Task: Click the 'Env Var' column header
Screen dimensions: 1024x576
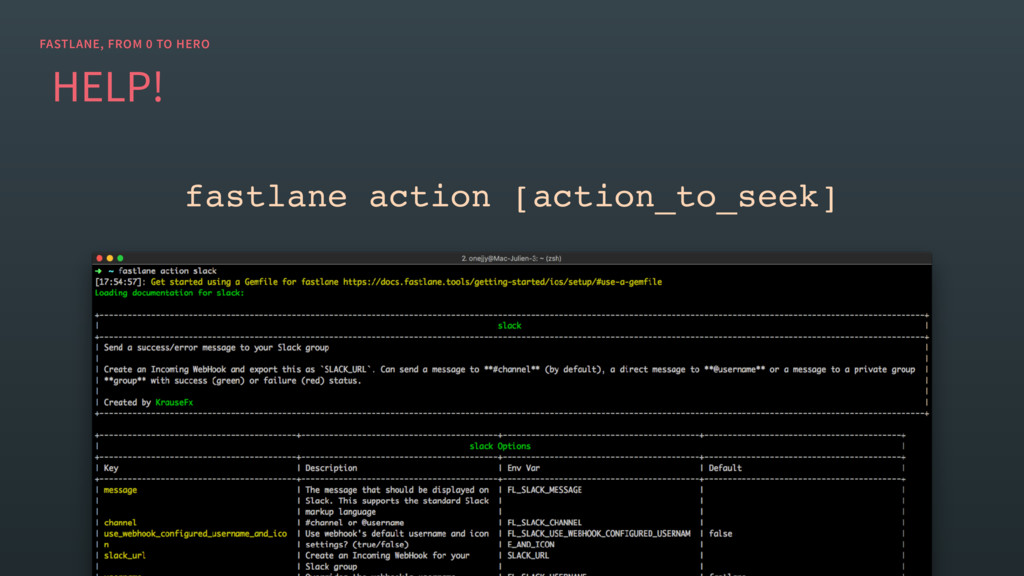Action: tap(524, 468)
